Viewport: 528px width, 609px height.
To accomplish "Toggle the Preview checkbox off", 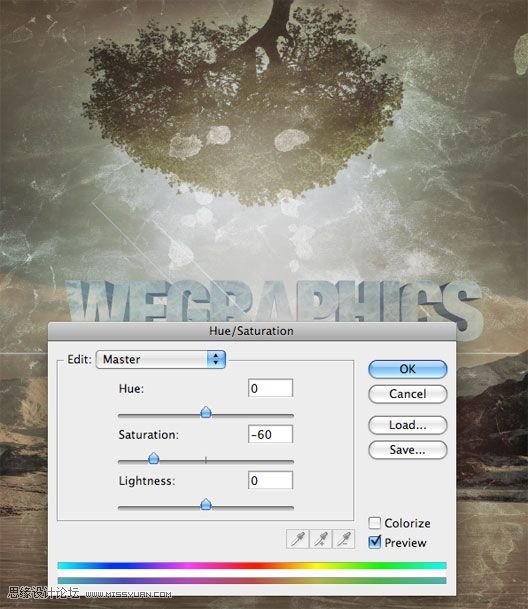I will point(375,542).
